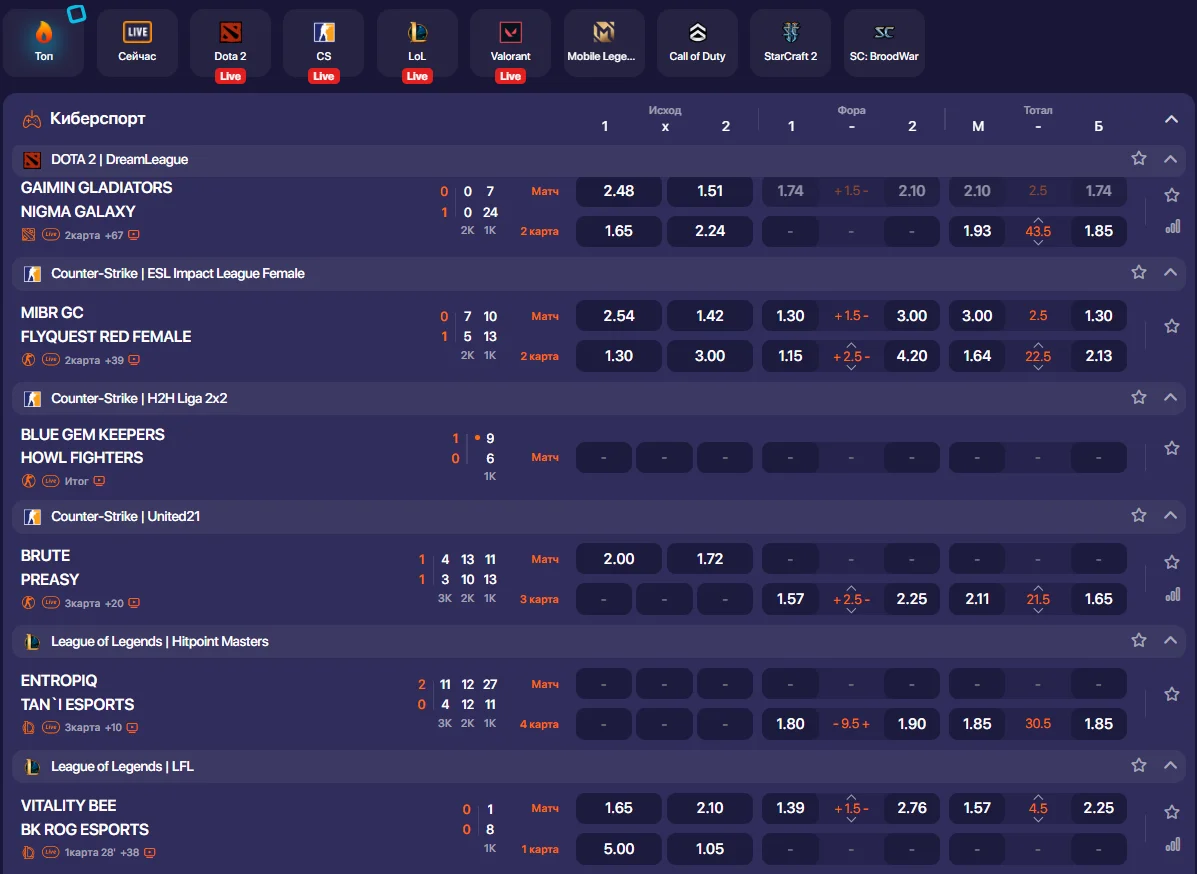Collapse the Киберспорт section
This screenshot has height=874, width=1197.
click(x=1171, y=120)
